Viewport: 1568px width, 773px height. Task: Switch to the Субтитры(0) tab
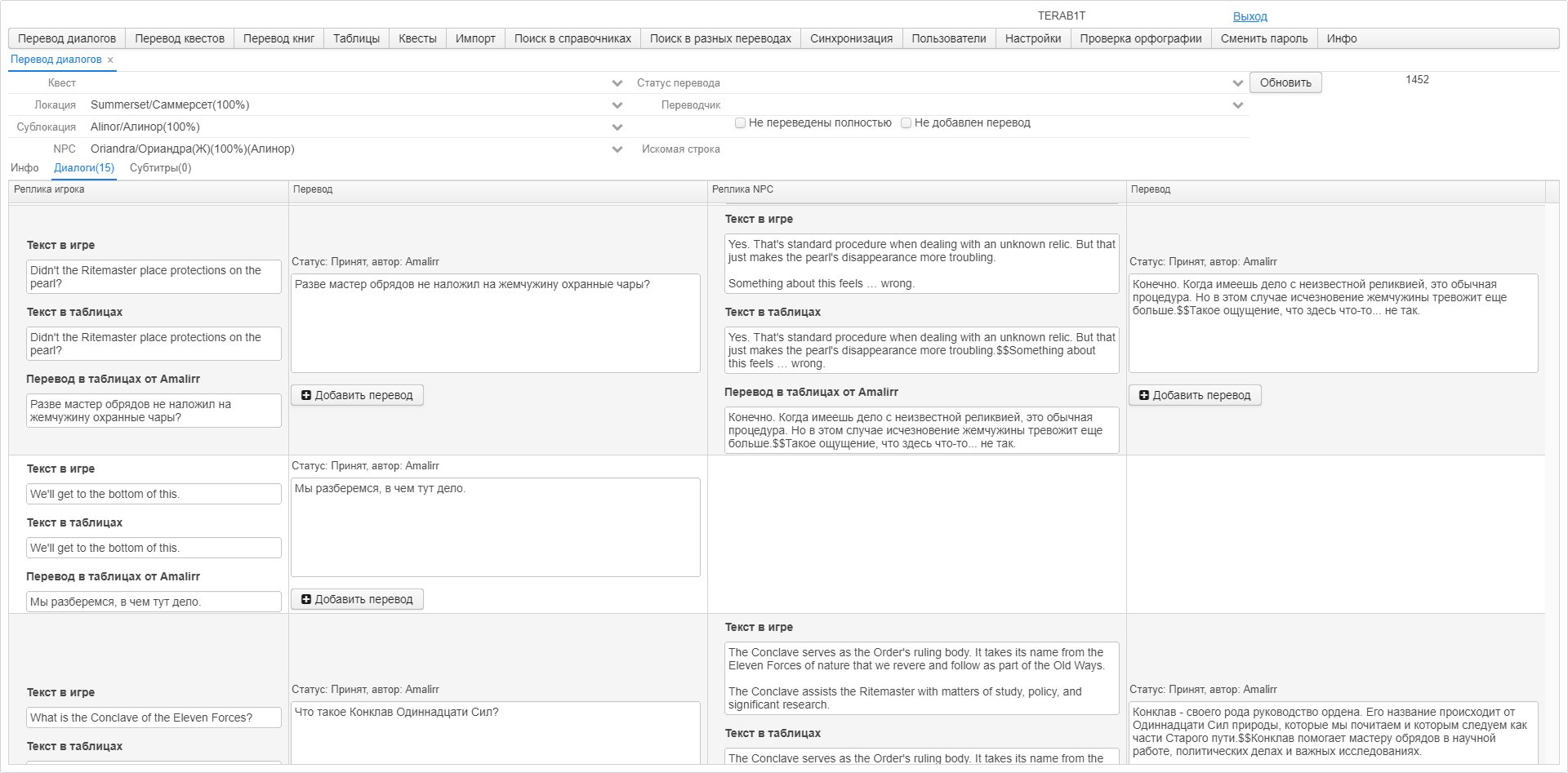160,168
